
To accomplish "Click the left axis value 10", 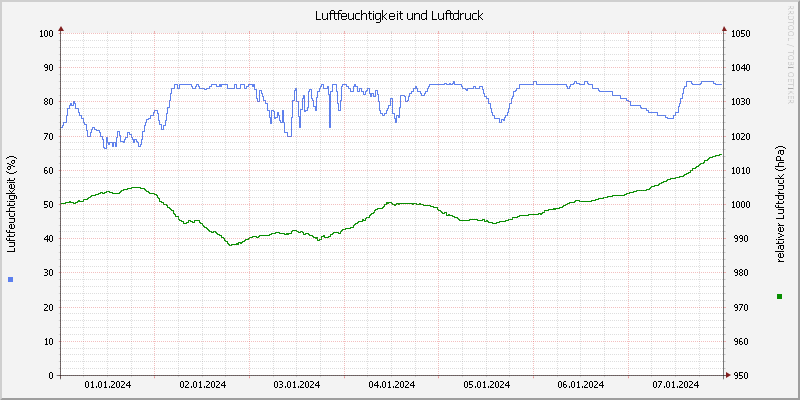I will [x=48, y=341].
